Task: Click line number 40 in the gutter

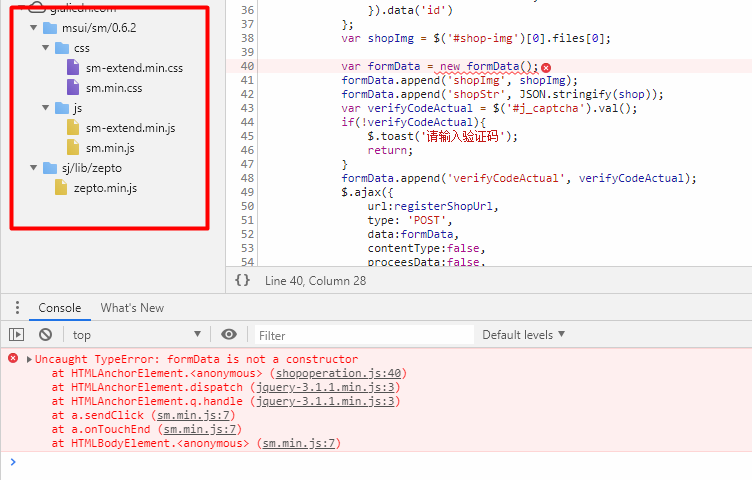Action: point(247,66)
